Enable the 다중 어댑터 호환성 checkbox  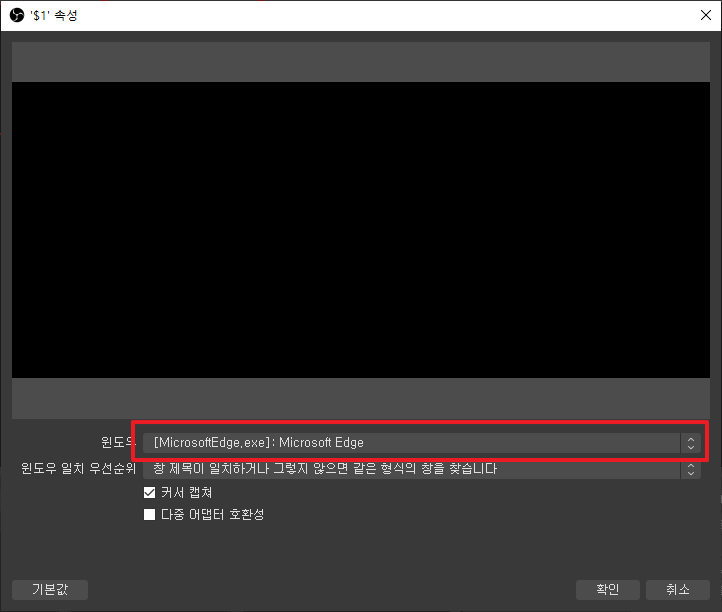coord(149,514)
